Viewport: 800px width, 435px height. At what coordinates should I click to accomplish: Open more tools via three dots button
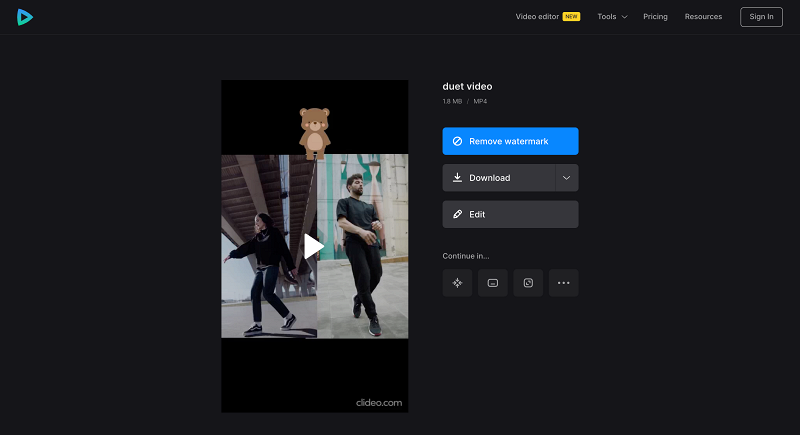pos(563,283)
